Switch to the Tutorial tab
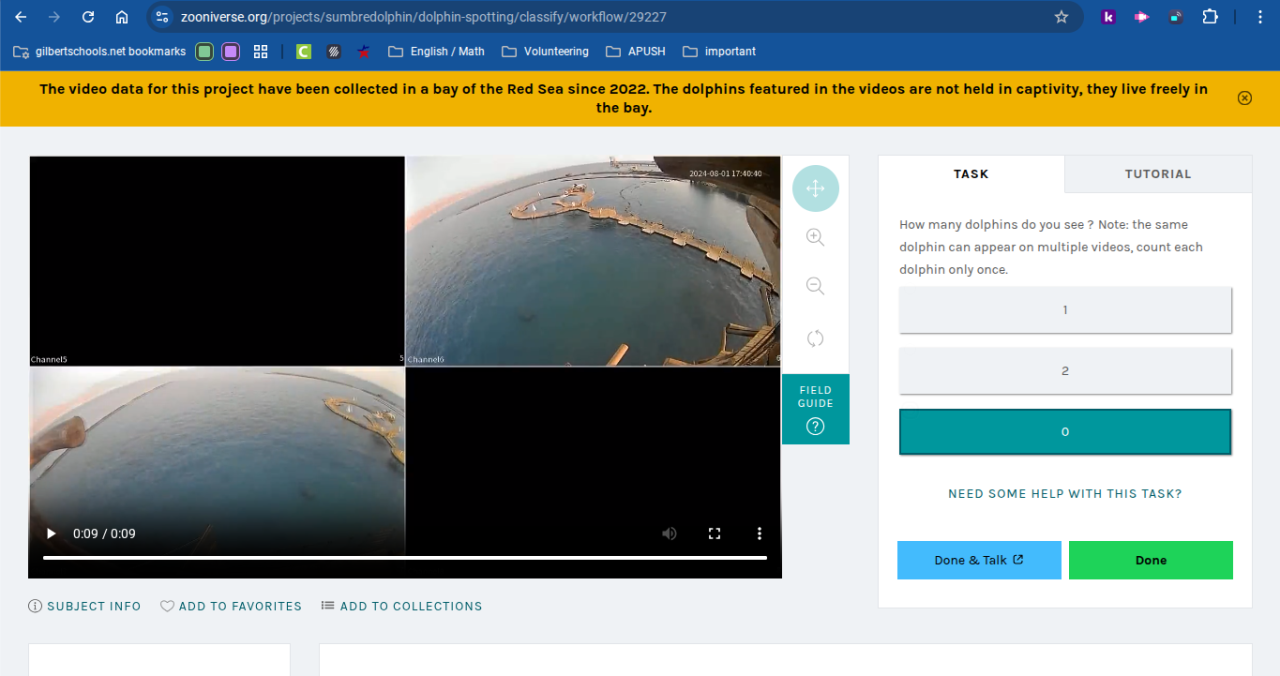This screenshot has width=1280, height=676. click(x=1157, y=174)
